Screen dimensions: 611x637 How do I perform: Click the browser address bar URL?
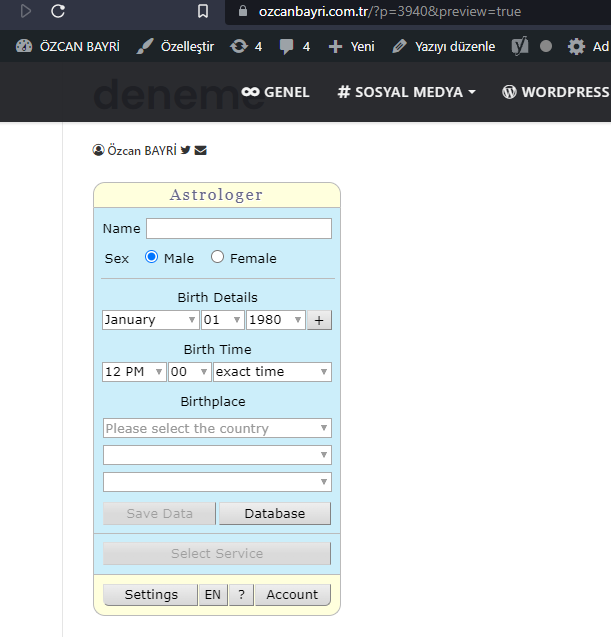(390, 11)
